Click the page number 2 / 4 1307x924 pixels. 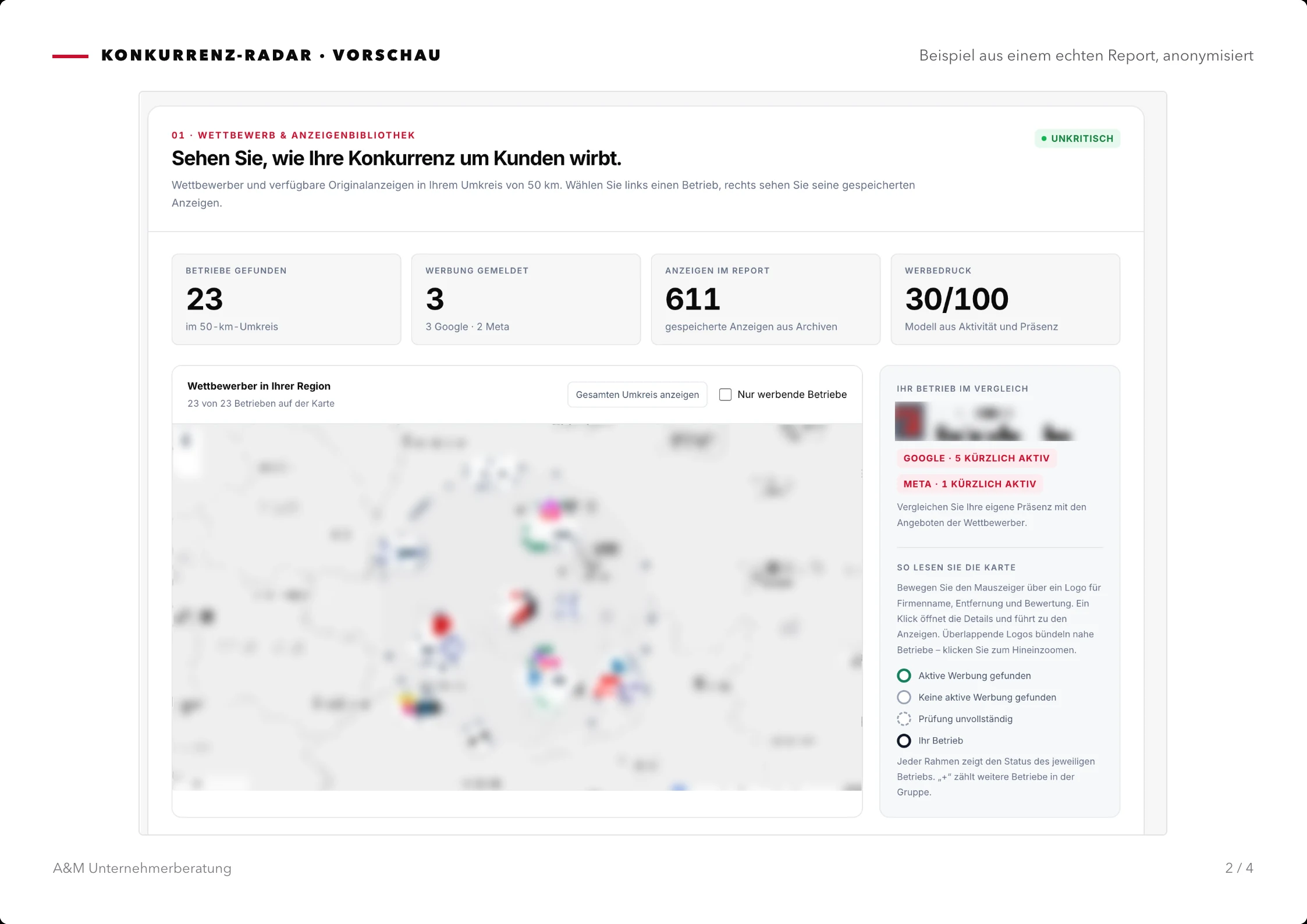tap(1239, 868)
